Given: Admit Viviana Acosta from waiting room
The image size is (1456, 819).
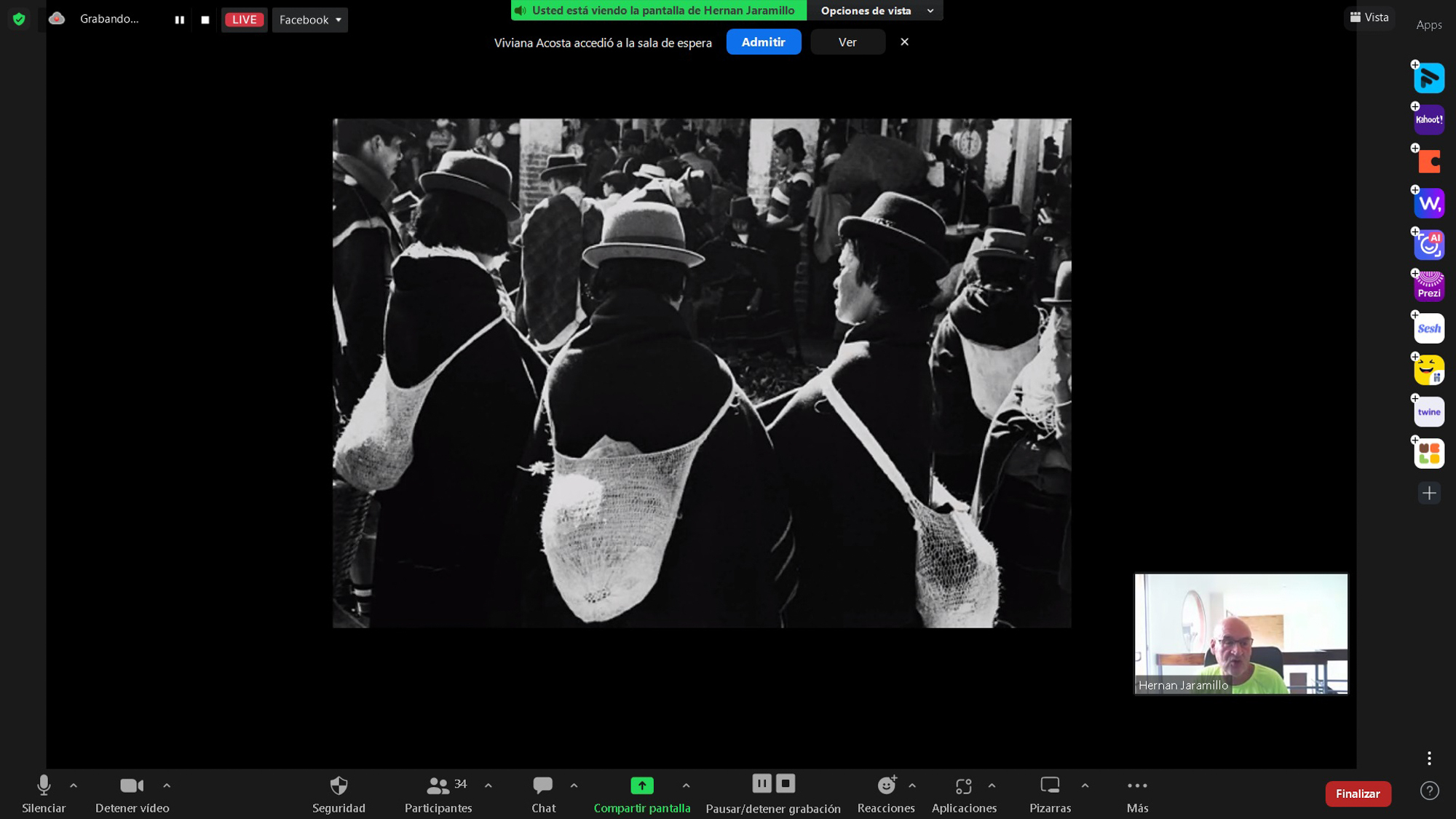Looking at the screenshot, I should [763, 42].
